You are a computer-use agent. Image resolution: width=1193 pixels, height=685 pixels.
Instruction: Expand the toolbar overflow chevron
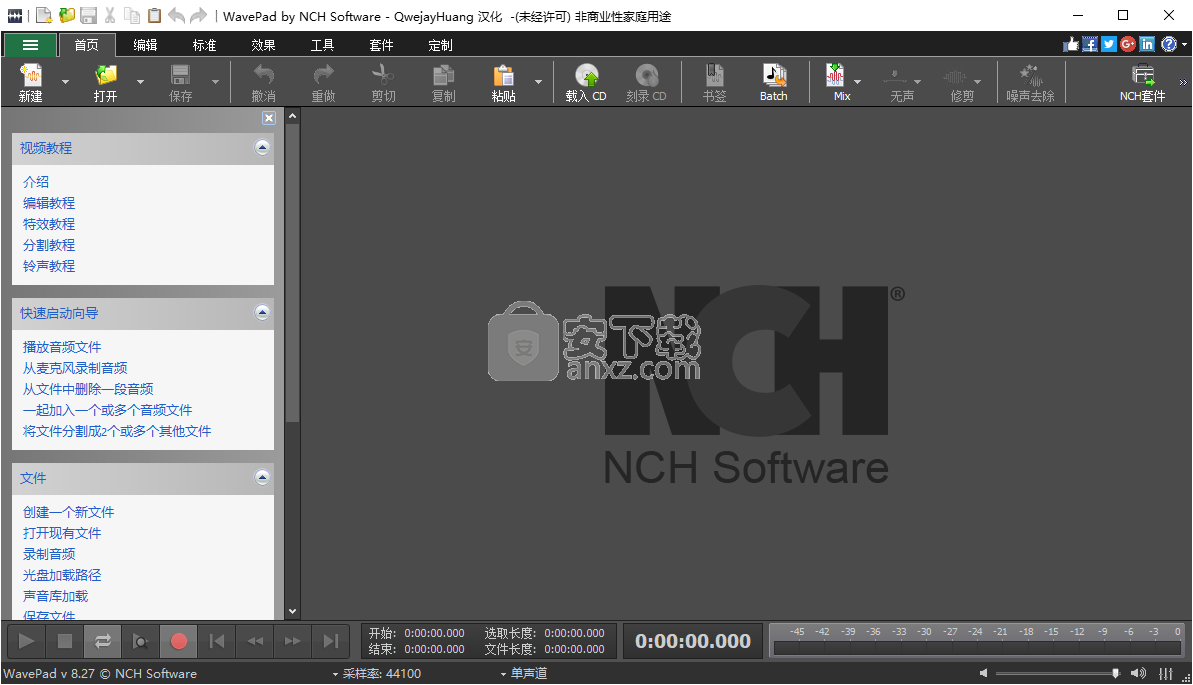coord(1183,82)
